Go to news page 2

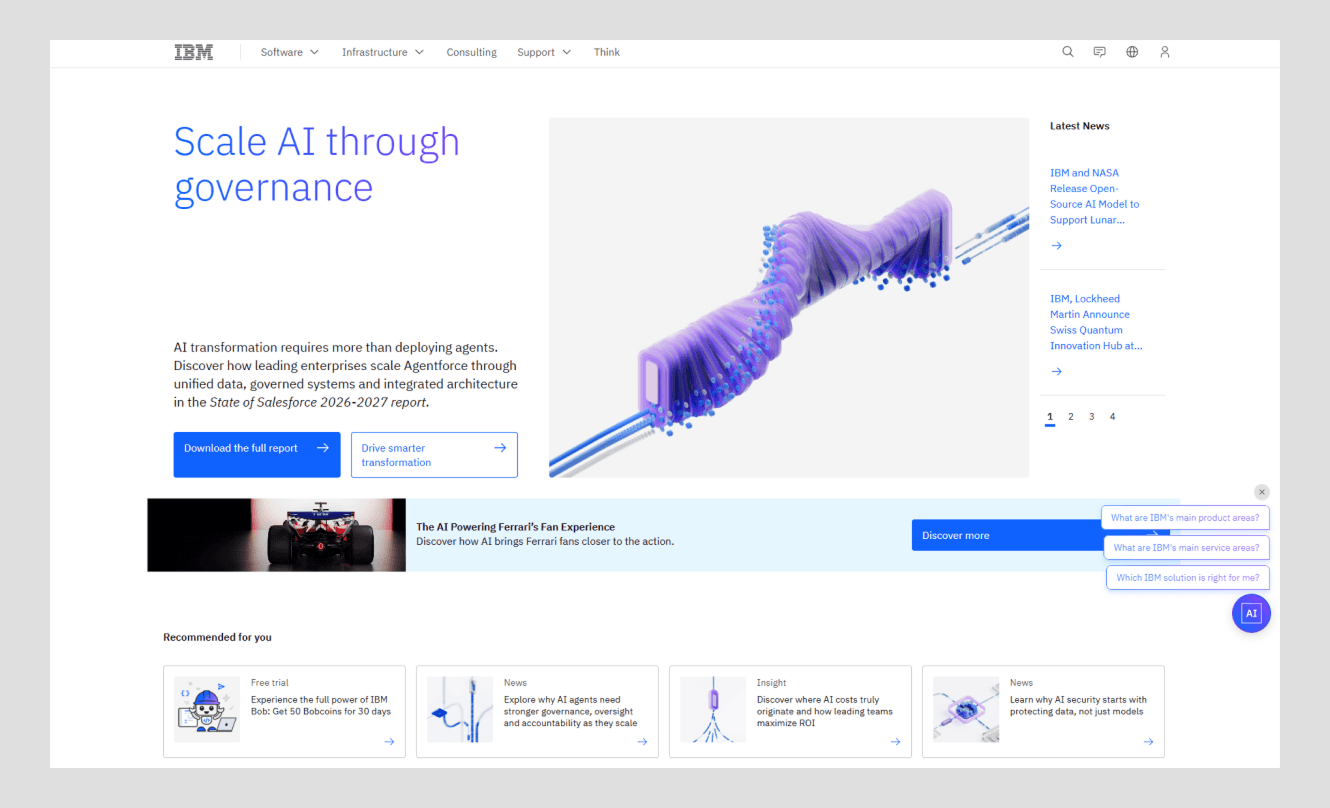click(x=1071, y=417)
